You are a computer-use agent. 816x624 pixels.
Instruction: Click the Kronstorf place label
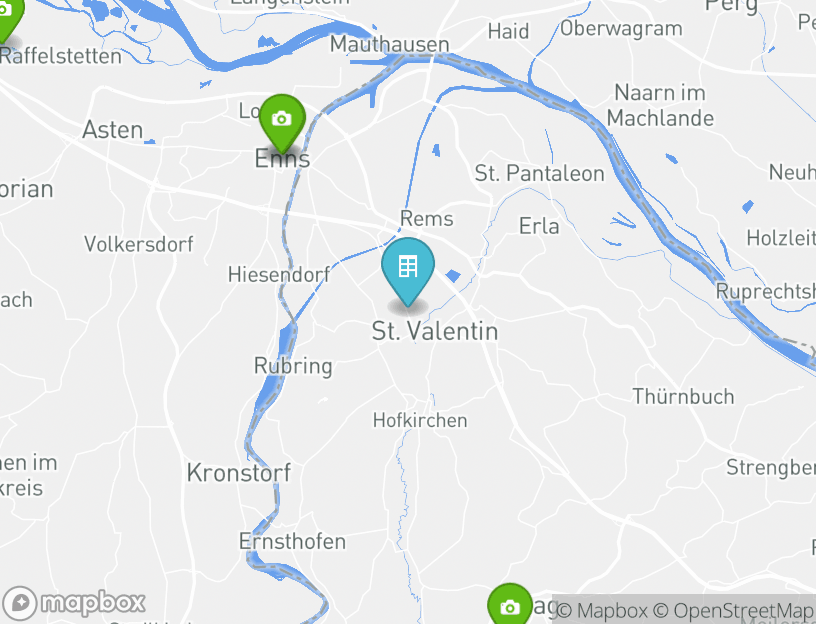coord(239,473)
